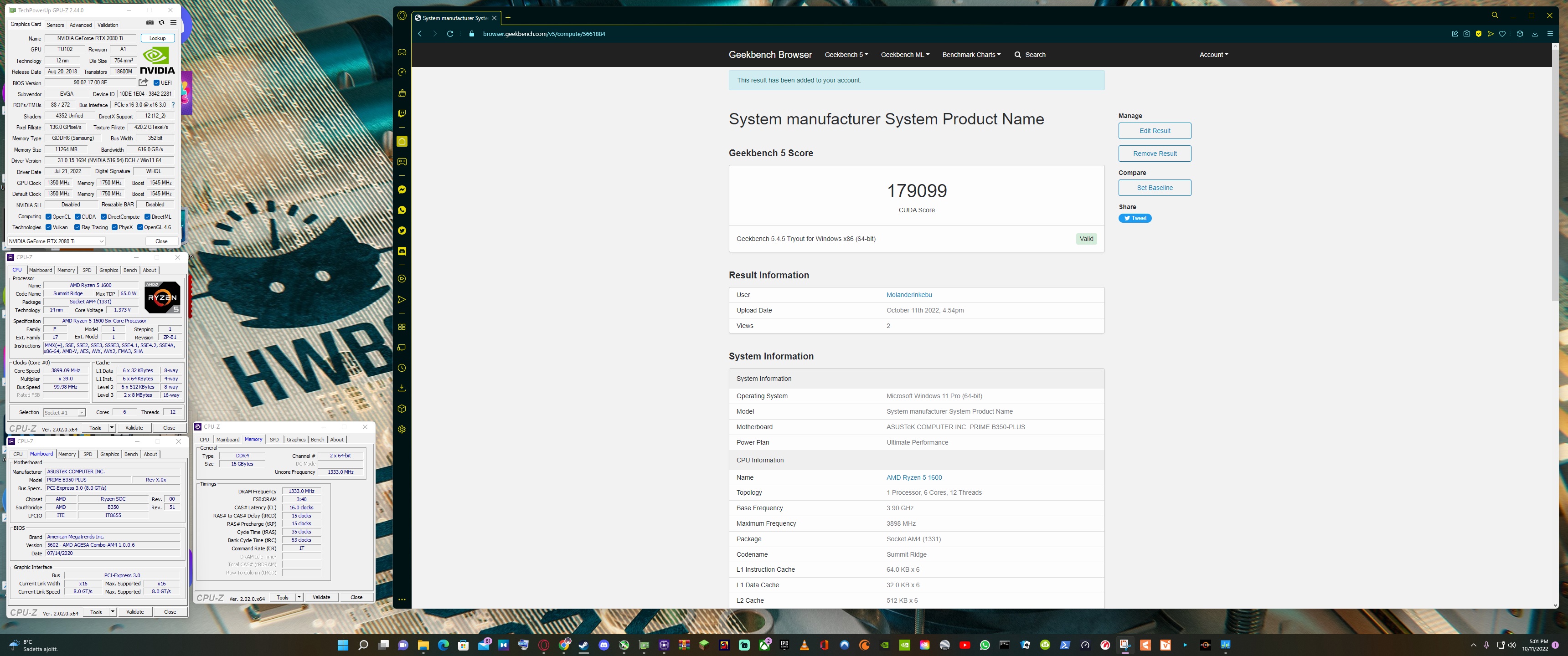
Task: Open the Account dropdown menu
Action: click(1214, 55)
